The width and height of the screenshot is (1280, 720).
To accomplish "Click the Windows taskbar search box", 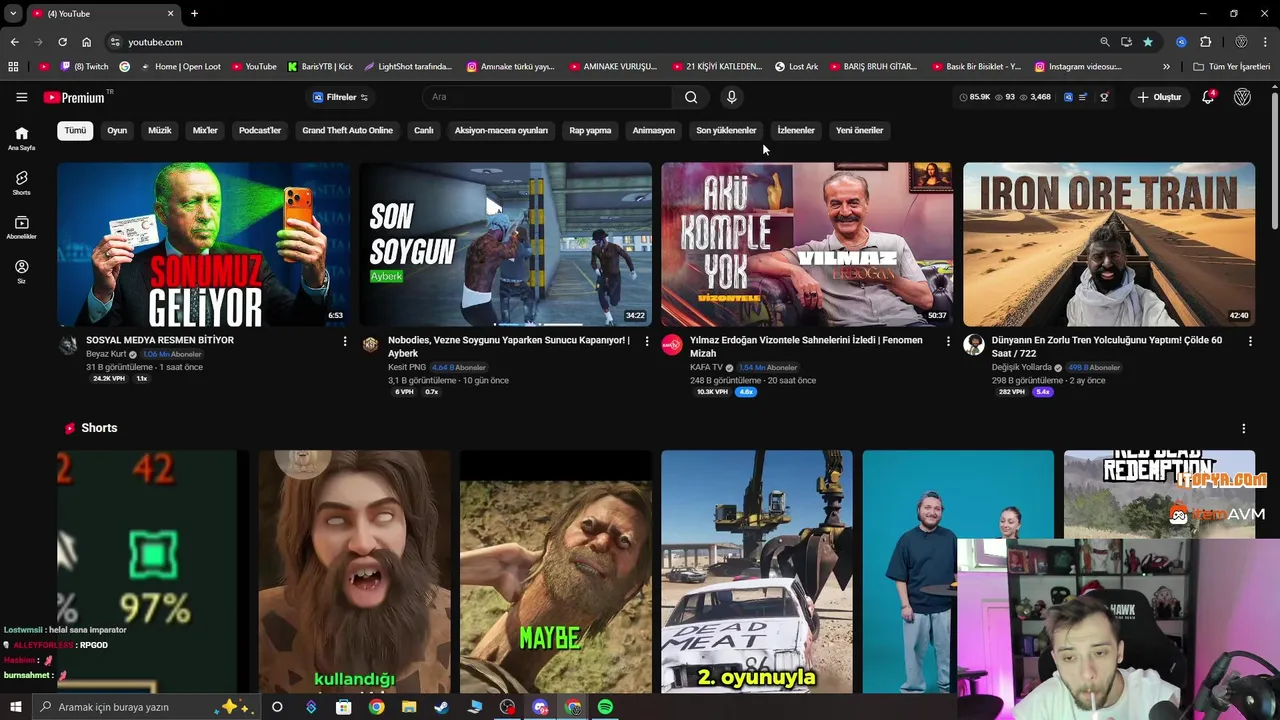I will point(147,707).
